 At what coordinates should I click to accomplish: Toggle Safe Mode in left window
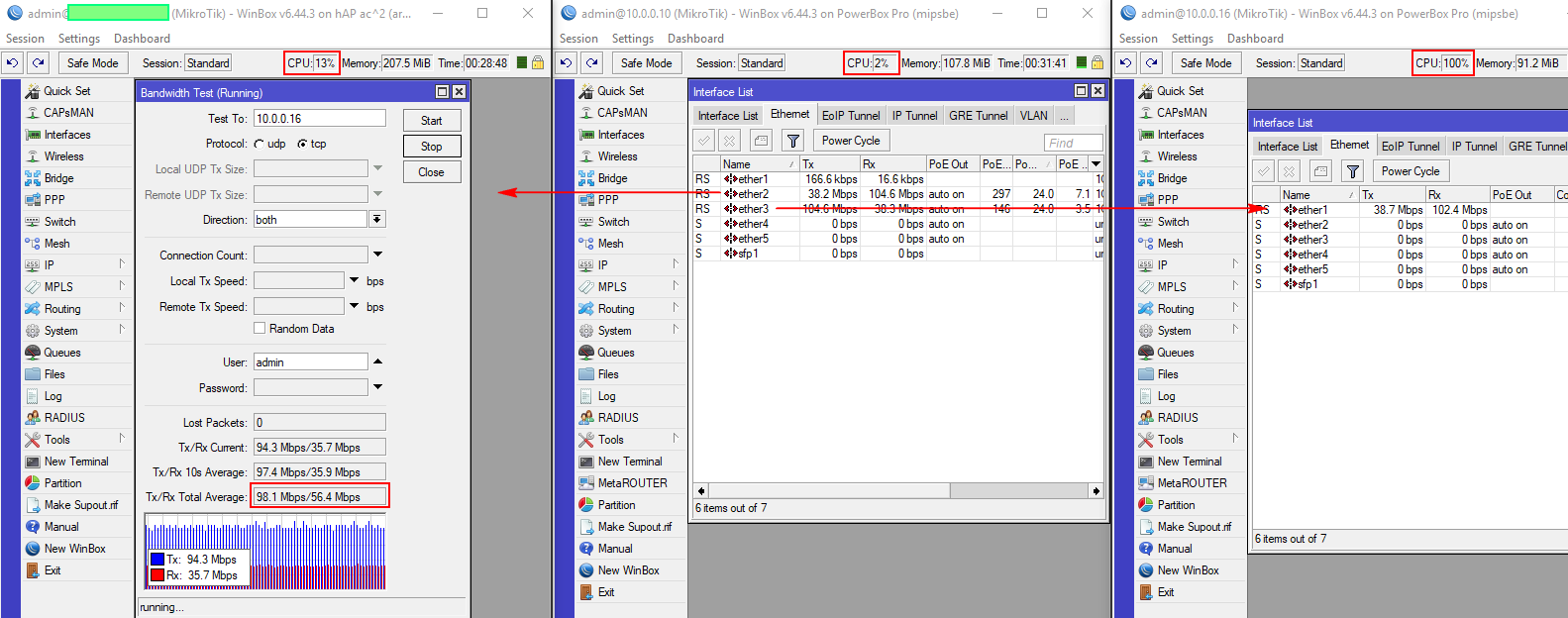click(x=92, y=62)
